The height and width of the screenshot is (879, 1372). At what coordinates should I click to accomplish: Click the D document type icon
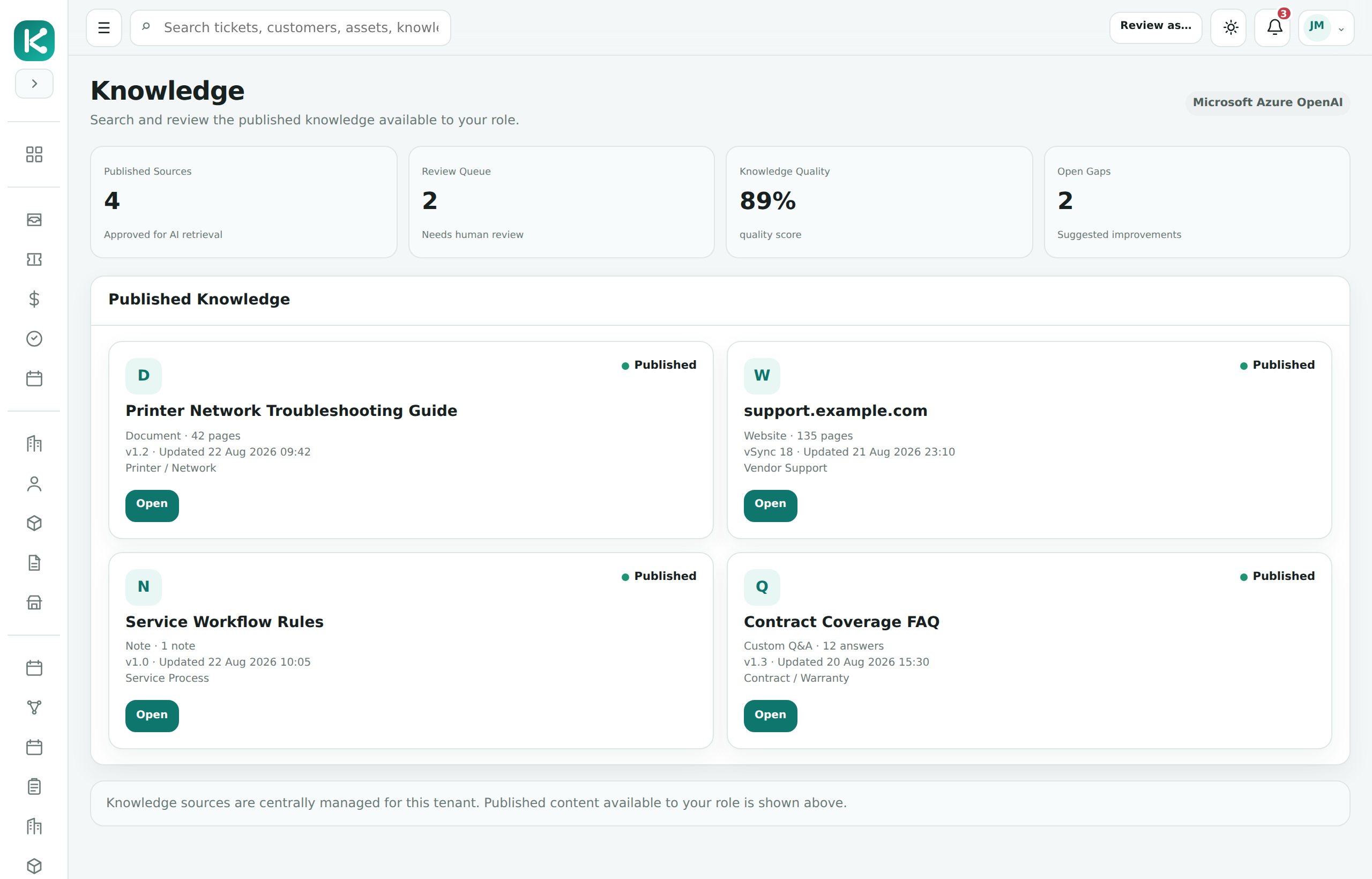[x=143, y=376]
